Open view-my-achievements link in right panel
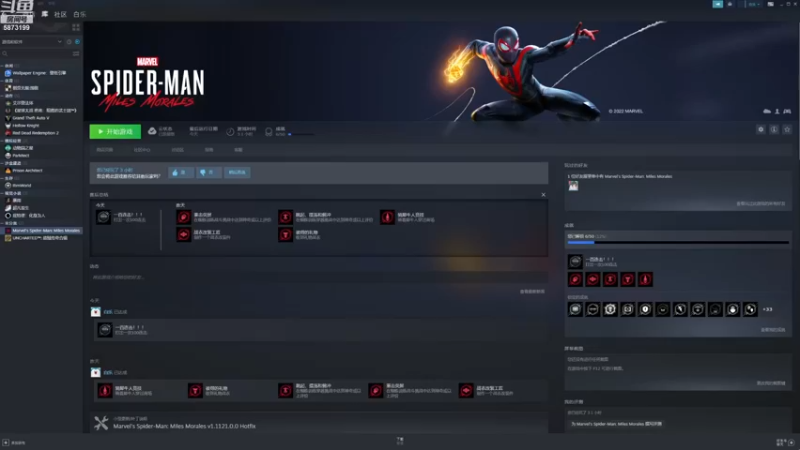Screen dimensions: 800x450 [773, 330]
